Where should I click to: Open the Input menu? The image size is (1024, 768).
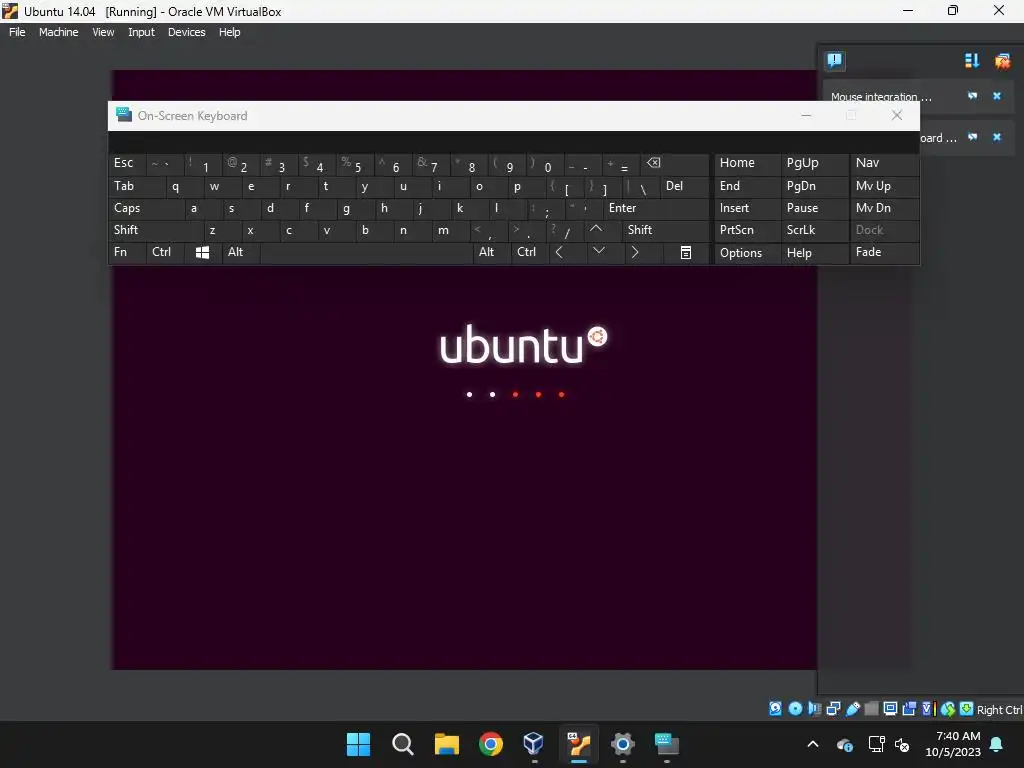[141, 32]
